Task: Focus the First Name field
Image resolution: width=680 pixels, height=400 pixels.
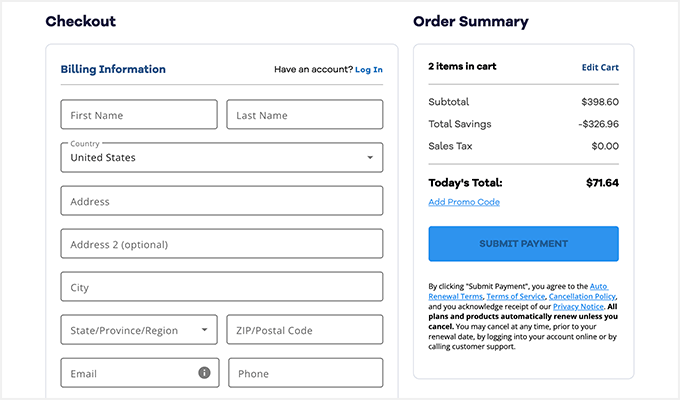Action: click(x=139, y=115)
